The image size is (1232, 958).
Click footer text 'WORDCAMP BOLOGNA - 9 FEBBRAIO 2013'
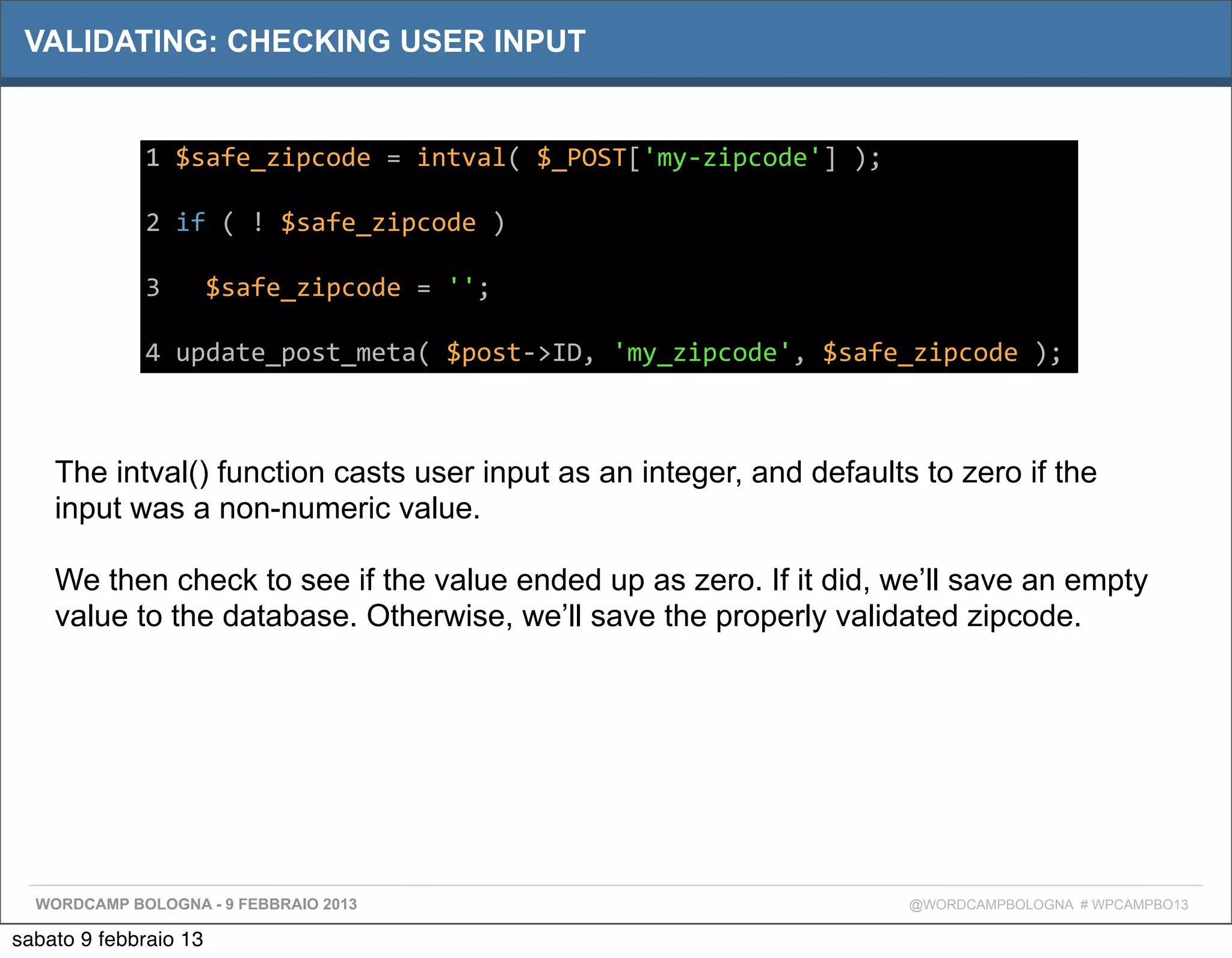(x=196, y=904)
